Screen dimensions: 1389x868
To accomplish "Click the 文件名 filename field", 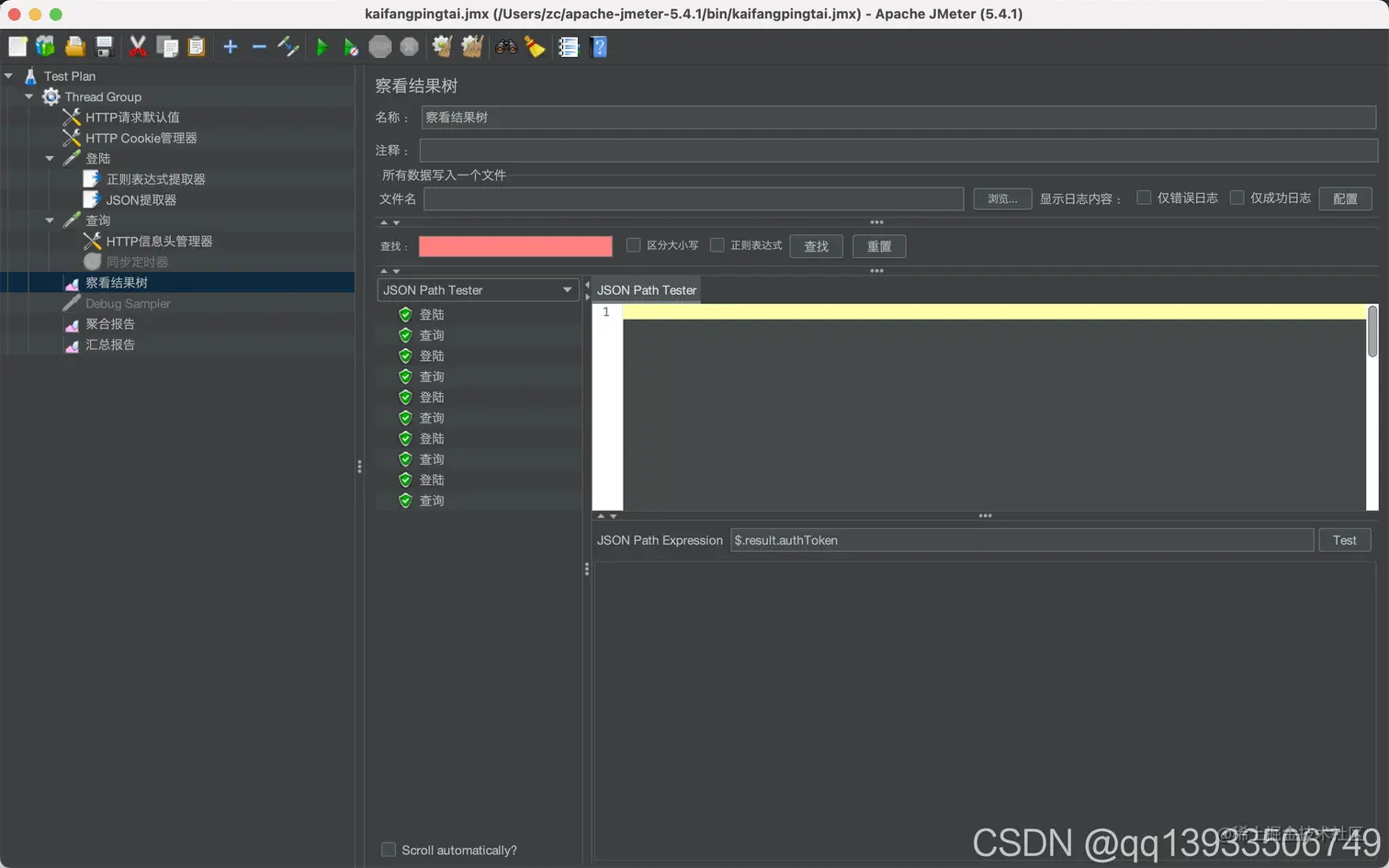I will pos(694,198).
